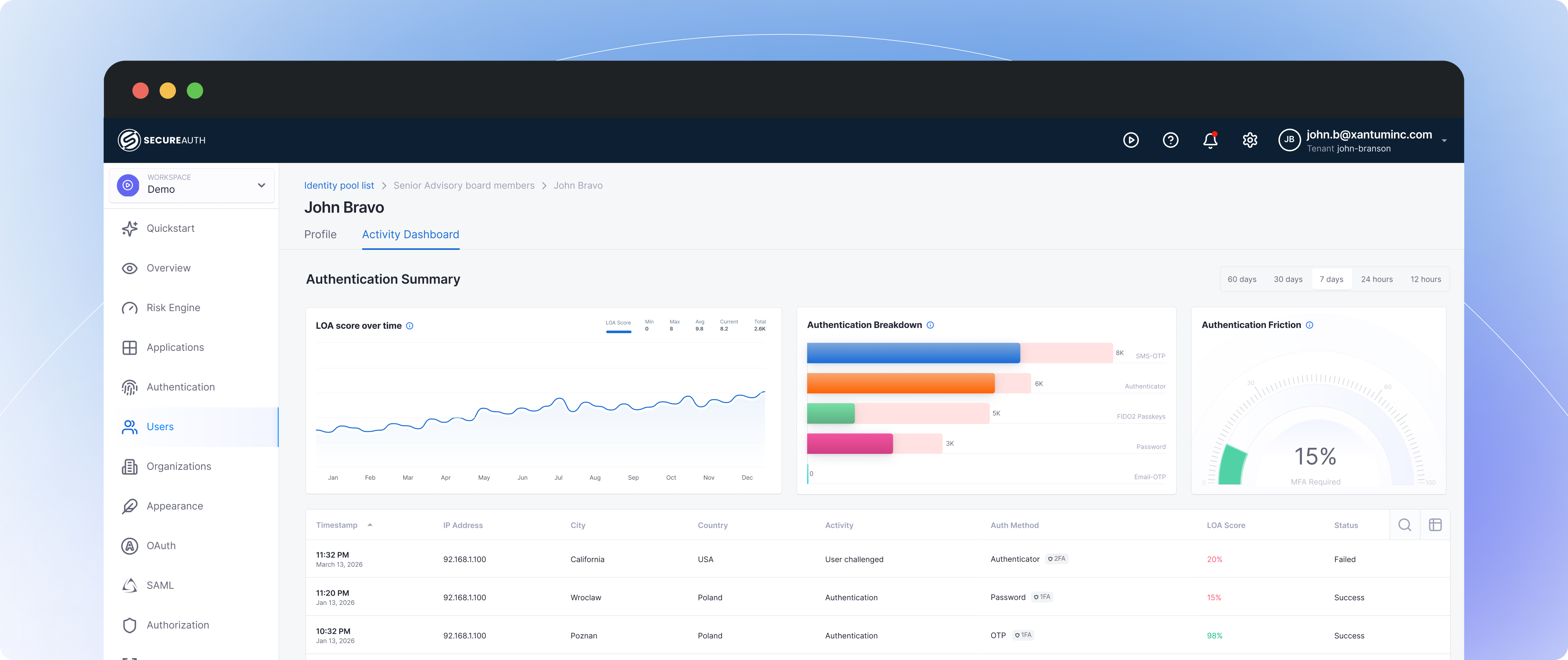Click the LOA score over time info icon
This screenshot has width=1568, height=660.
(x=409, y=326)
